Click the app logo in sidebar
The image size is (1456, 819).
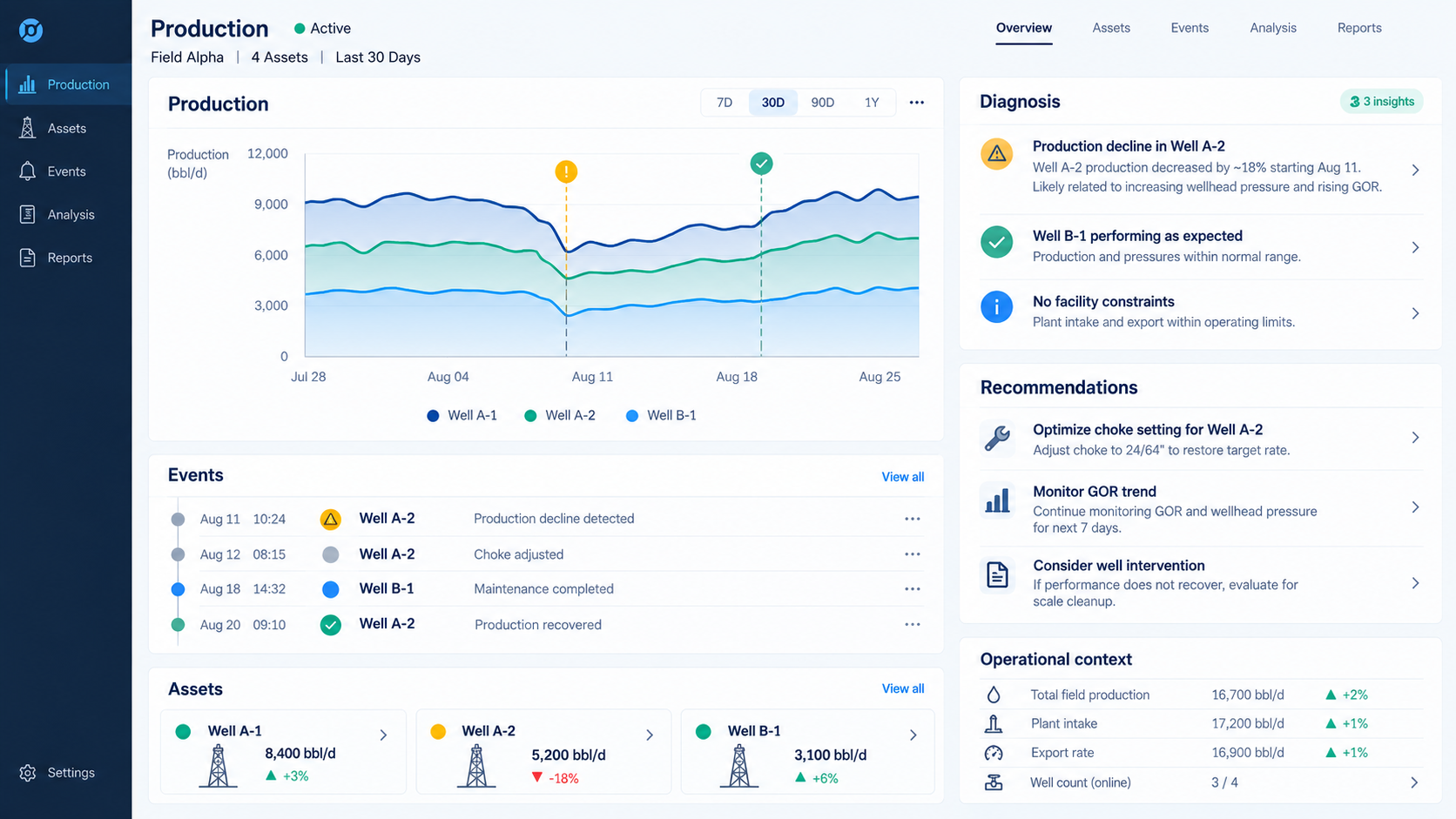point(30,30)
